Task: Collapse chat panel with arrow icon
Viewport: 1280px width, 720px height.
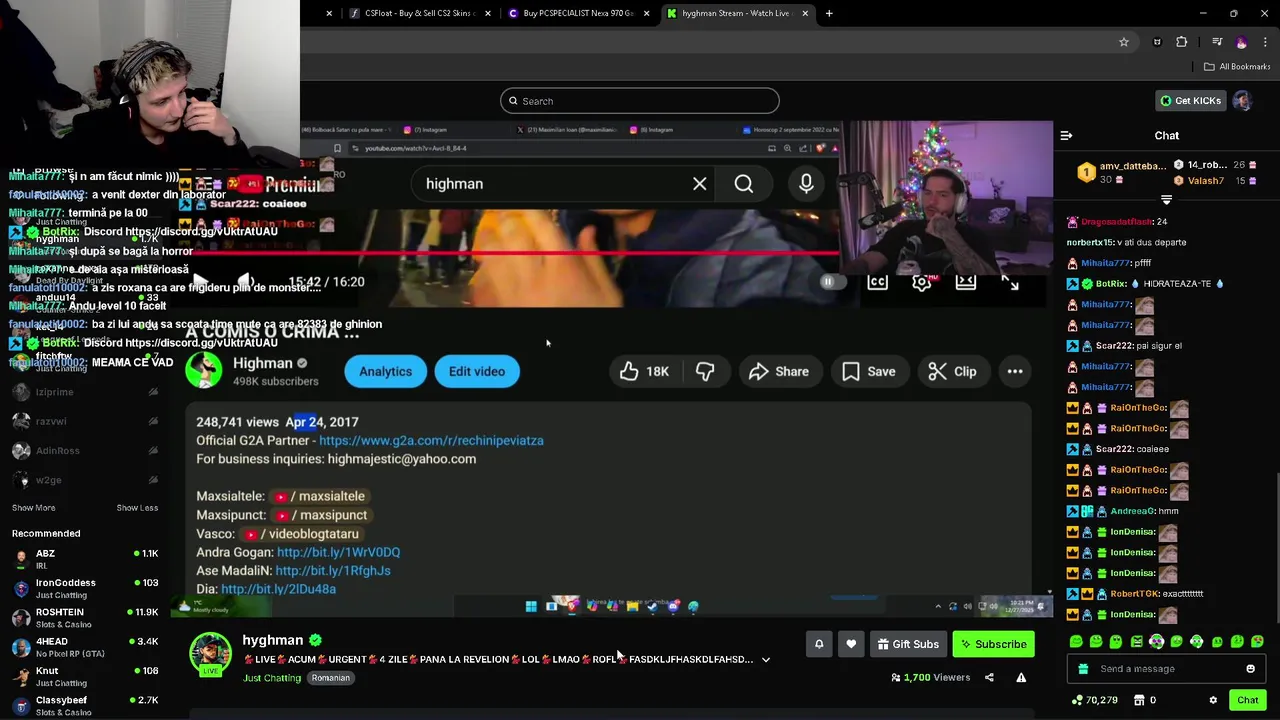Action: [x=1066, y=135]
